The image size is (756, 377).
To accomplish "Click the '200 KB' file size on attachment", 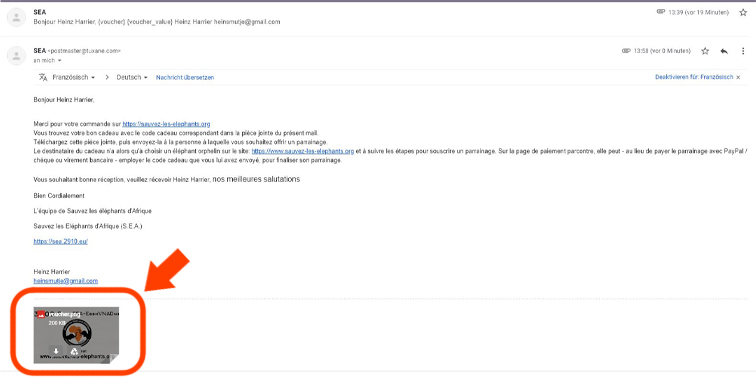I will pos(57,323).
